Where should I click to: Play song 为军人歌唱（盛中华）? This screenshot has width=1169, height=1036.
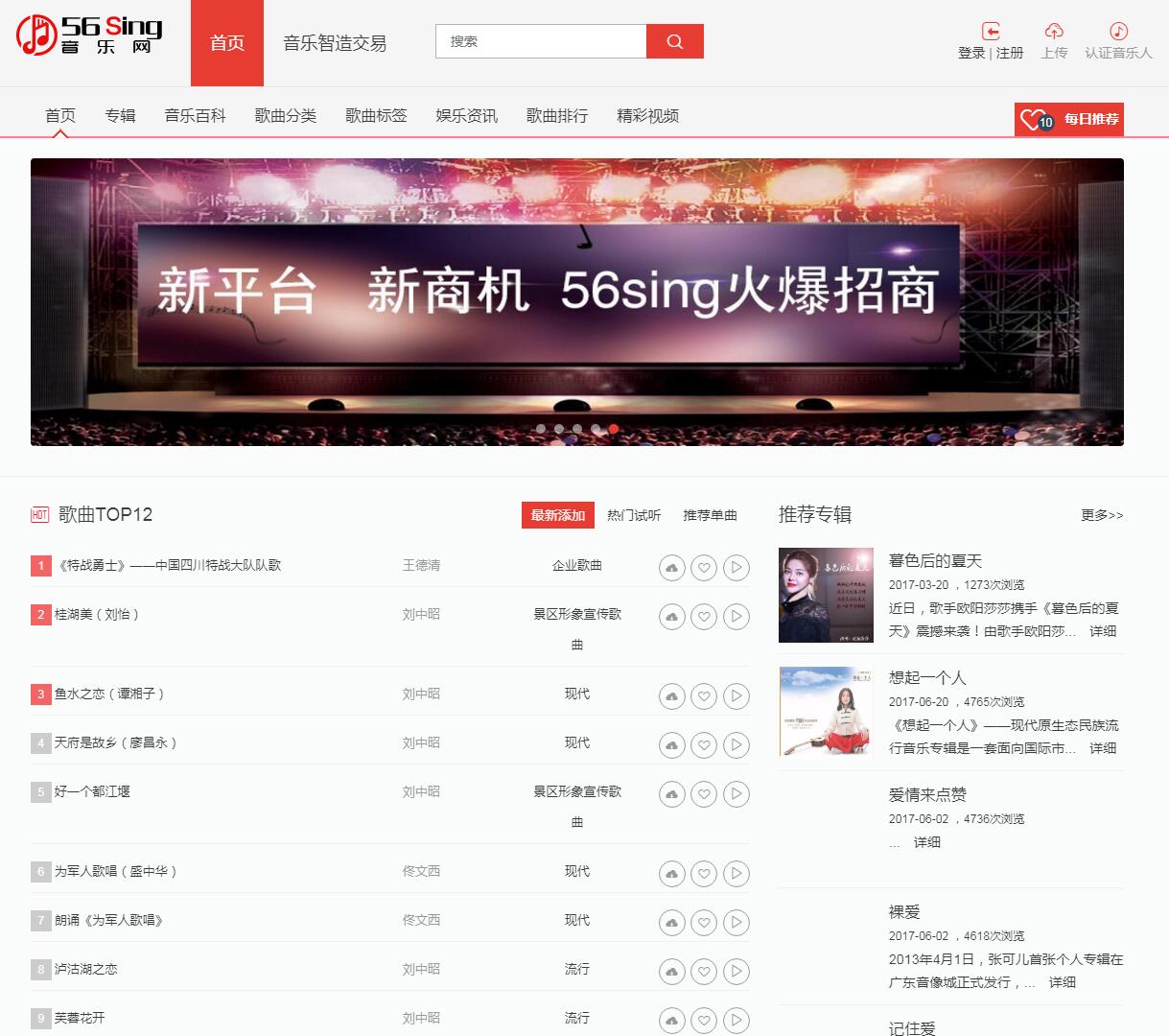(x=736, y=874)
